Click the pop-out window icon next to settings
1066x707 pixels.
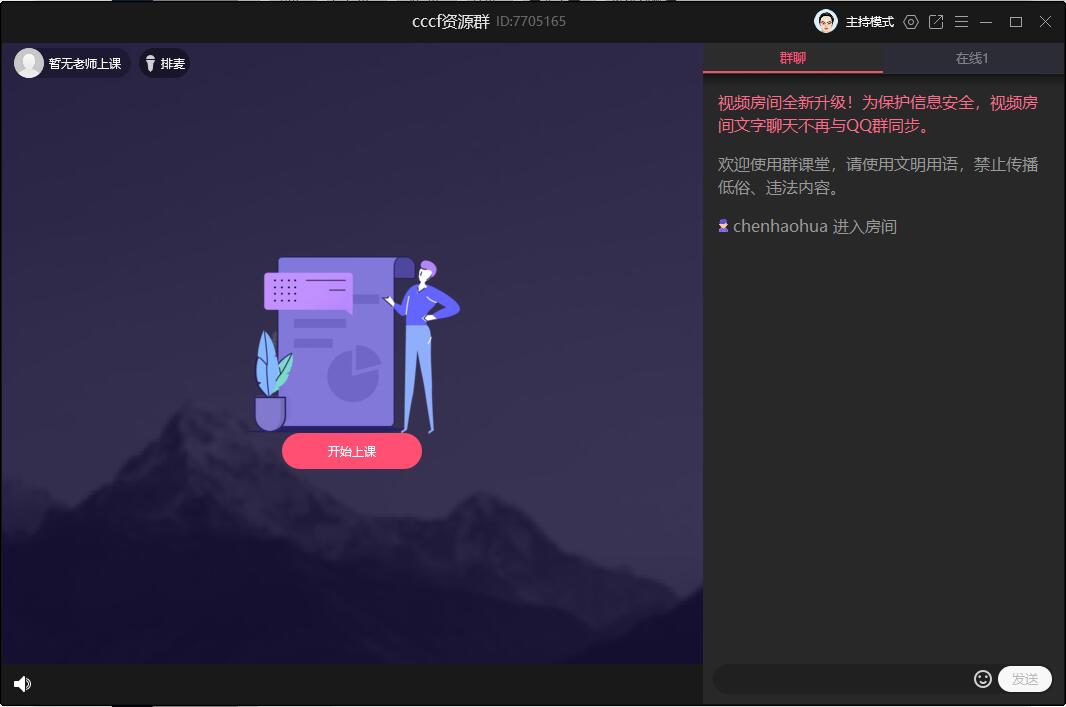[936, 21]
